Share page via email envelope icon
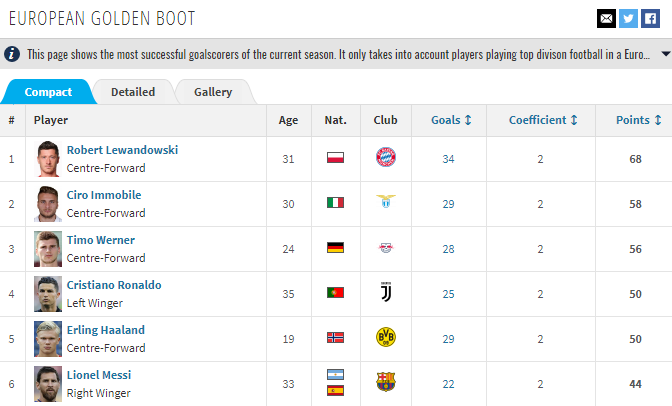The width and height of the screenshot is (672, 406). click(x=606, y=18)
